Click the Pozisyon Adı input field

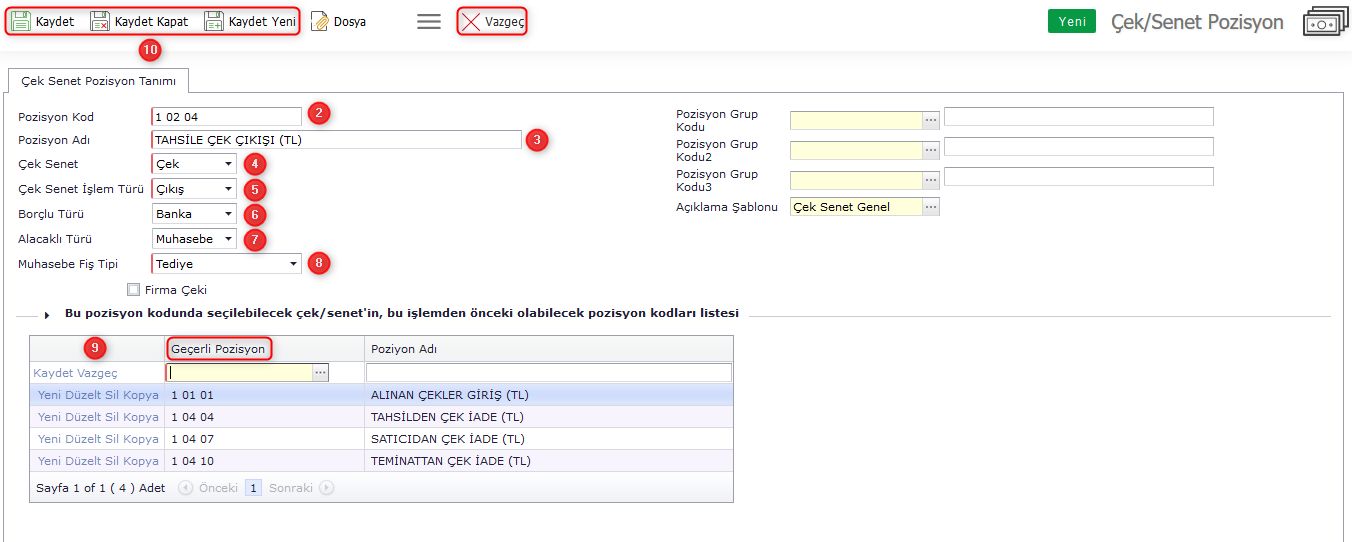coord(337,140)
